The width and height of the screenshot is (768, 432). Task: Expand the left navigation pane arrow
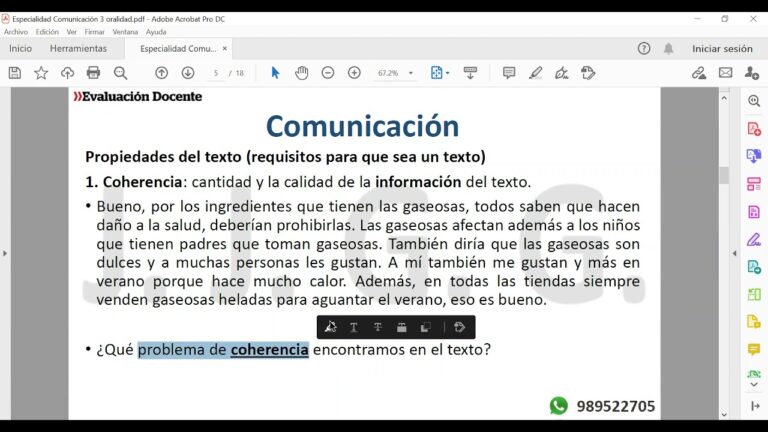(5, 253)
